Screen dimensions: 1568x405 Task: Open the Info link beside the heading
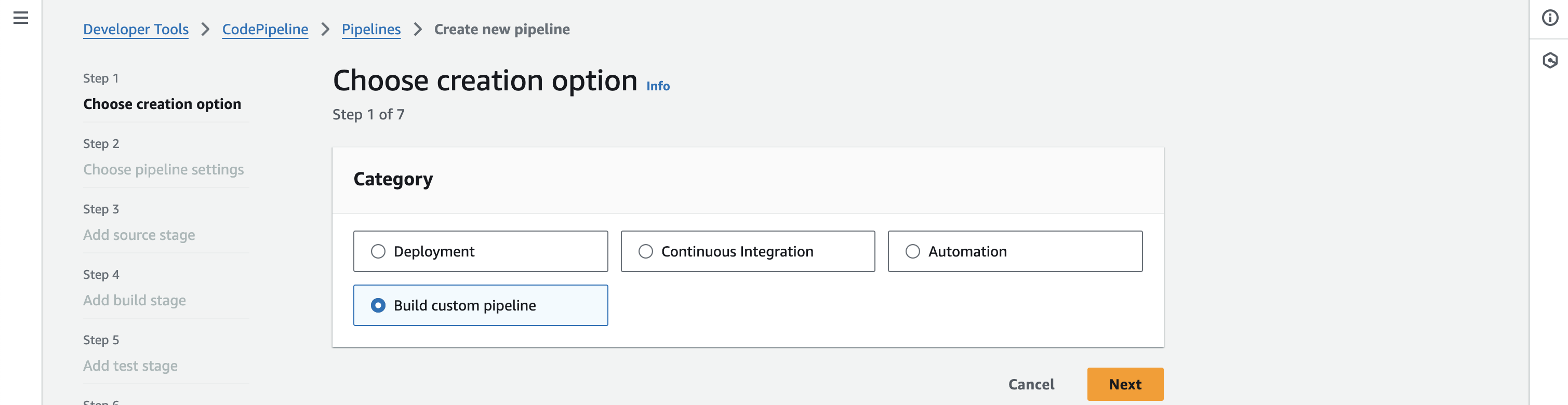(657, 86)
